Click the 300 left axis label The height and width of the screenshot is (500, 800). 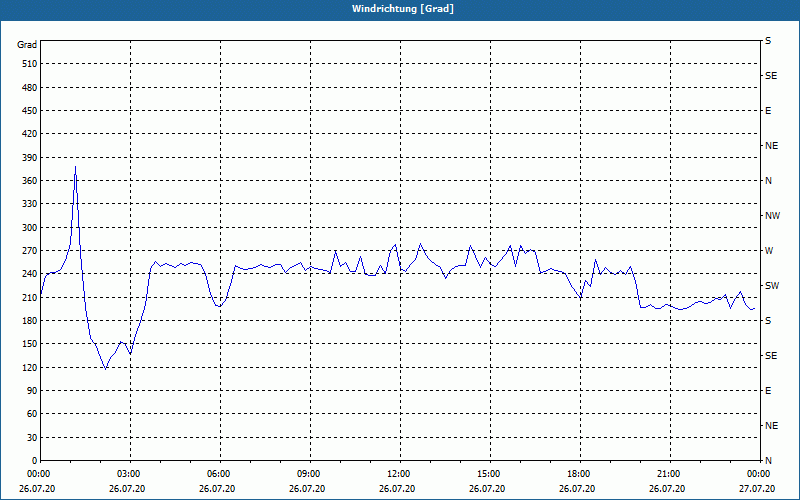(x=29, y=228)
